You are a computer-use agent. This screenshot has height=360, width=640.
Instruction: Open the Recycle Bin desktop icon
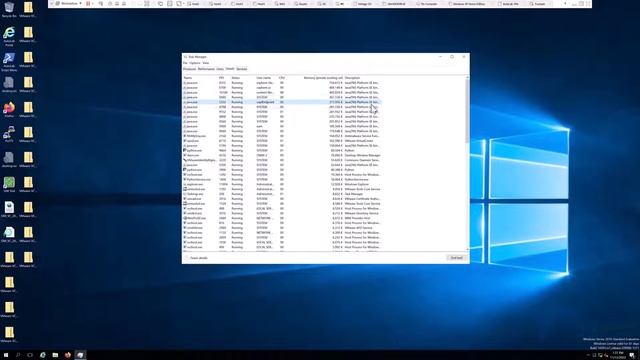pos(9,9)
